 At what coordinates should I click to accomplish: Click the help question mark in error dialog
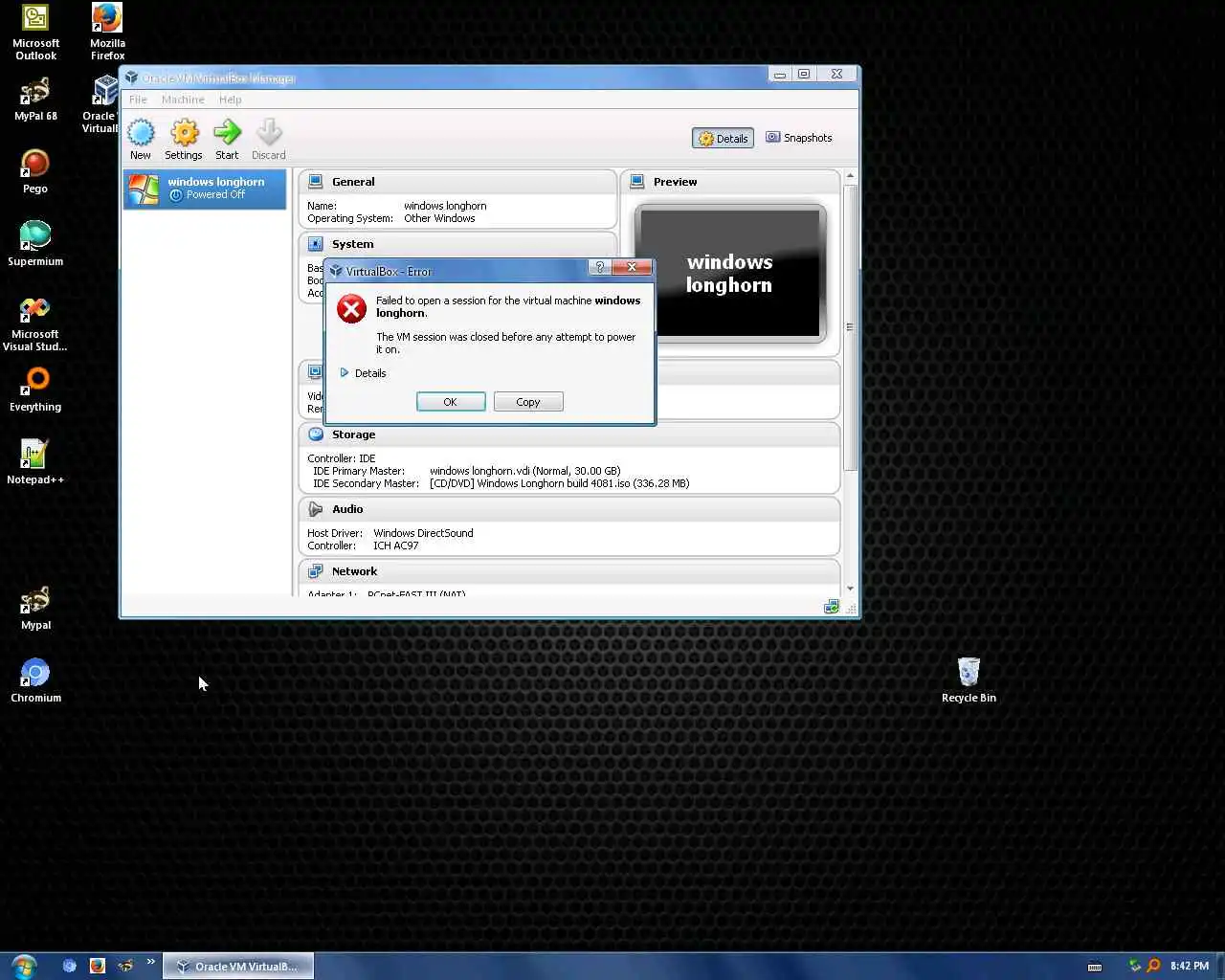[599, 268]
